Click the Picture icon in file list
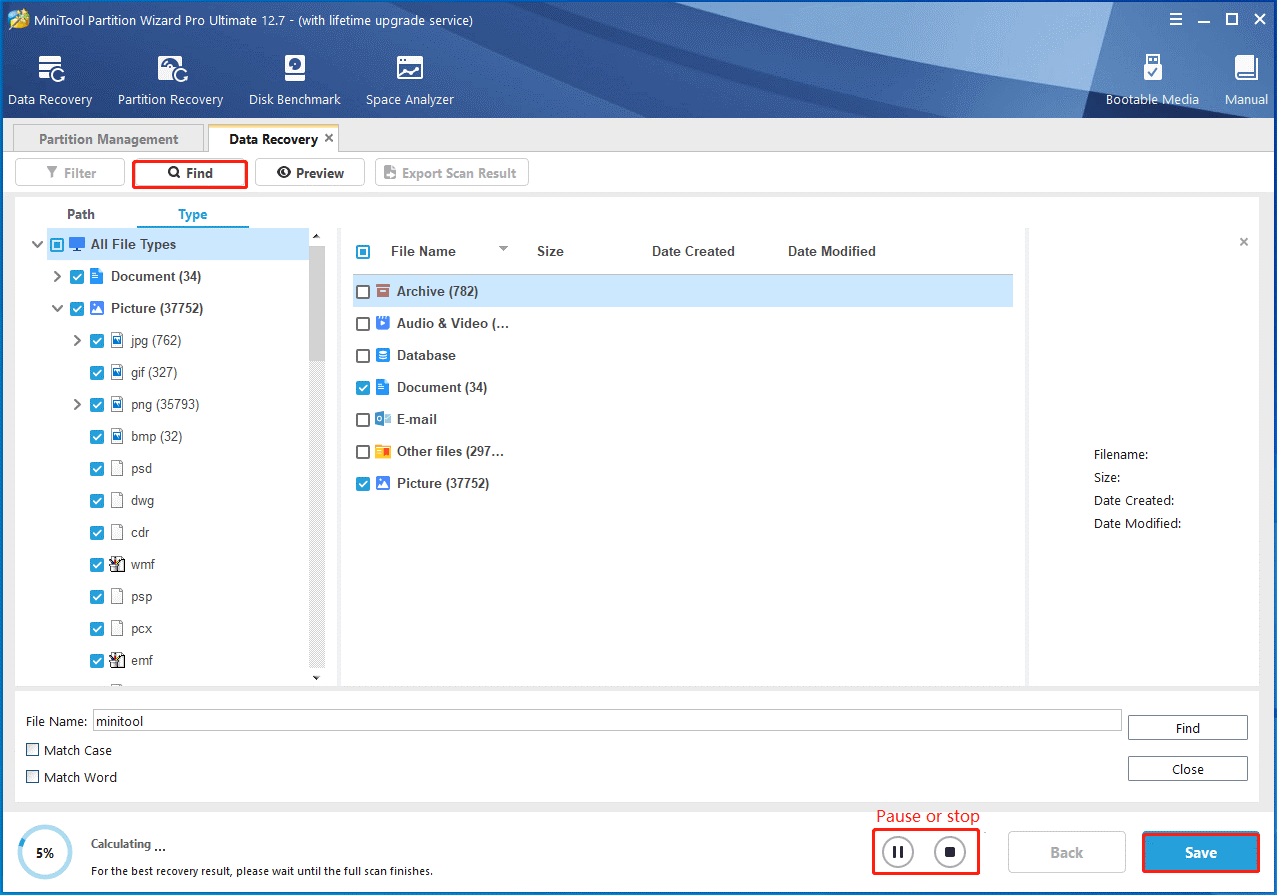 point(382,483)
